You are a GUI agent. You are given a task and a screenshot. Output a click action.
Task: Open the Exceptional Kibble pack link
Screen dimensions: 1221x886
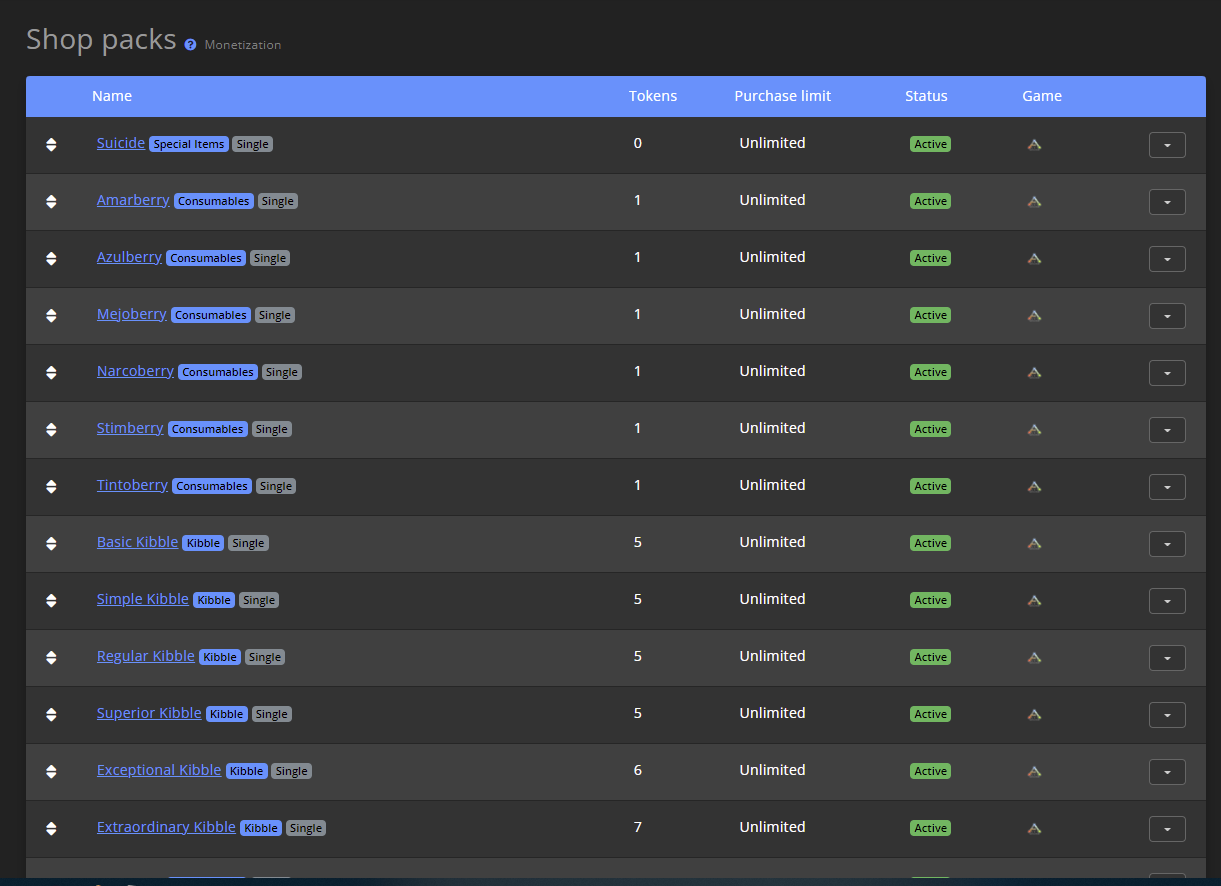click(159, 770)
